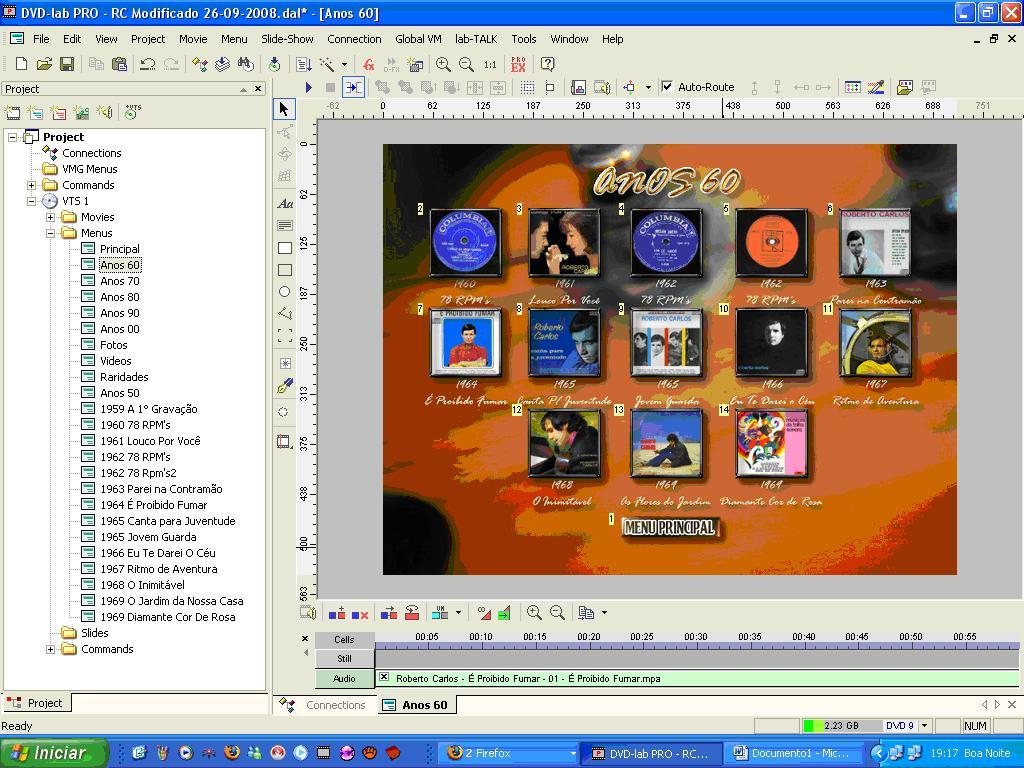1024x768 pixels.
Task: Select the Aa text tool
Action: click(285, 203)
